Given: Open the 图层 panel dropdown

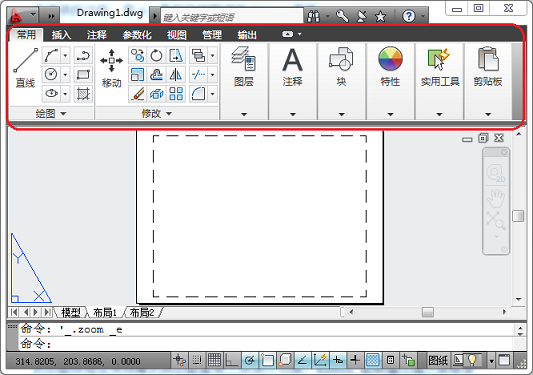Looking at the screenshot, I should pyautogui.click(x=244, y=114).
